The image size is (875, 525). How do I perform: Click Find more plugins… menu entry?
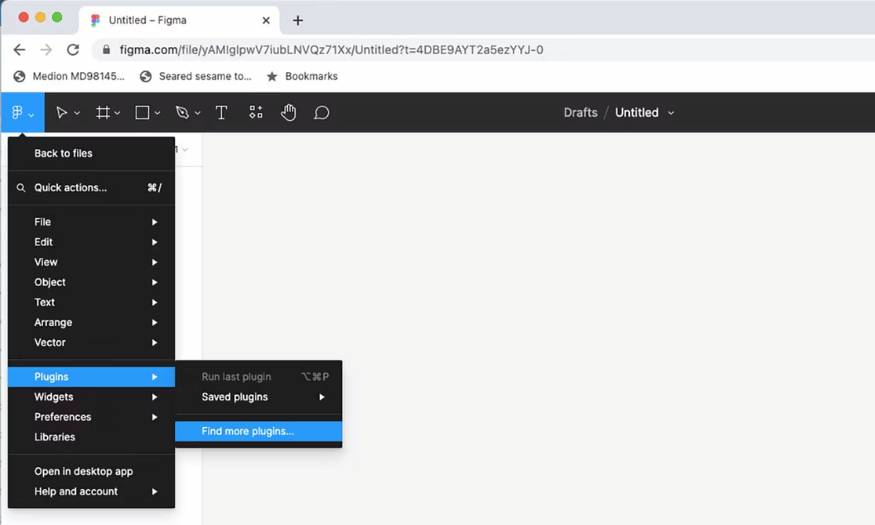248,431
